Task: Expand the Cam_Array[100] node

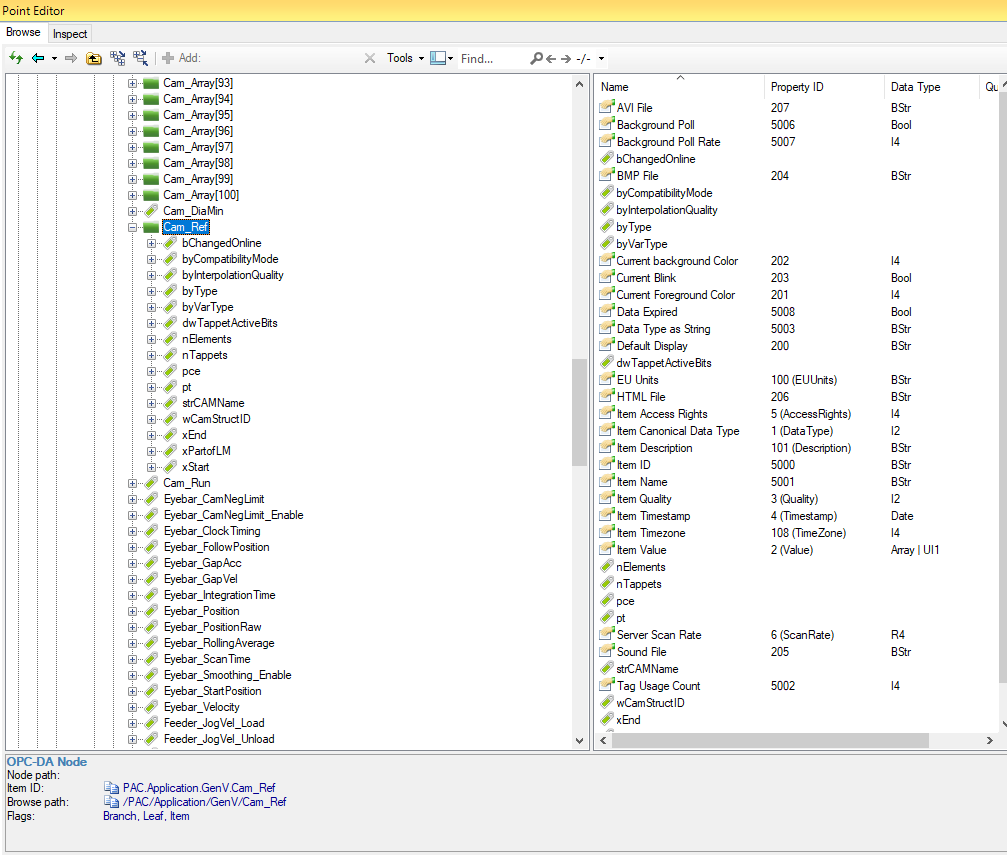Action: click(133, 195)
